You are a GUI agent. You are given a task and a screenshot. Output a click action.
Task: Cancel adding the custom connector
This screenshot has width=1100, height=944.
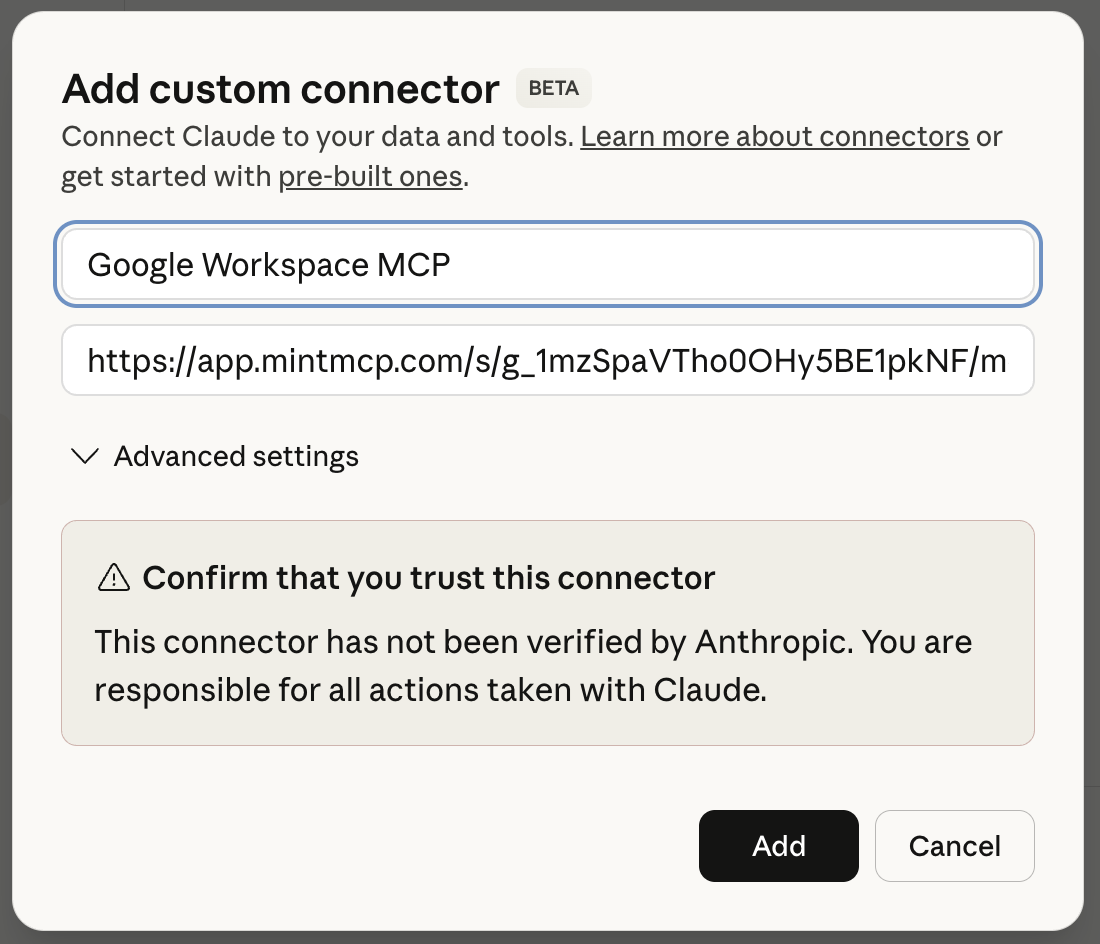click(954, 846)
